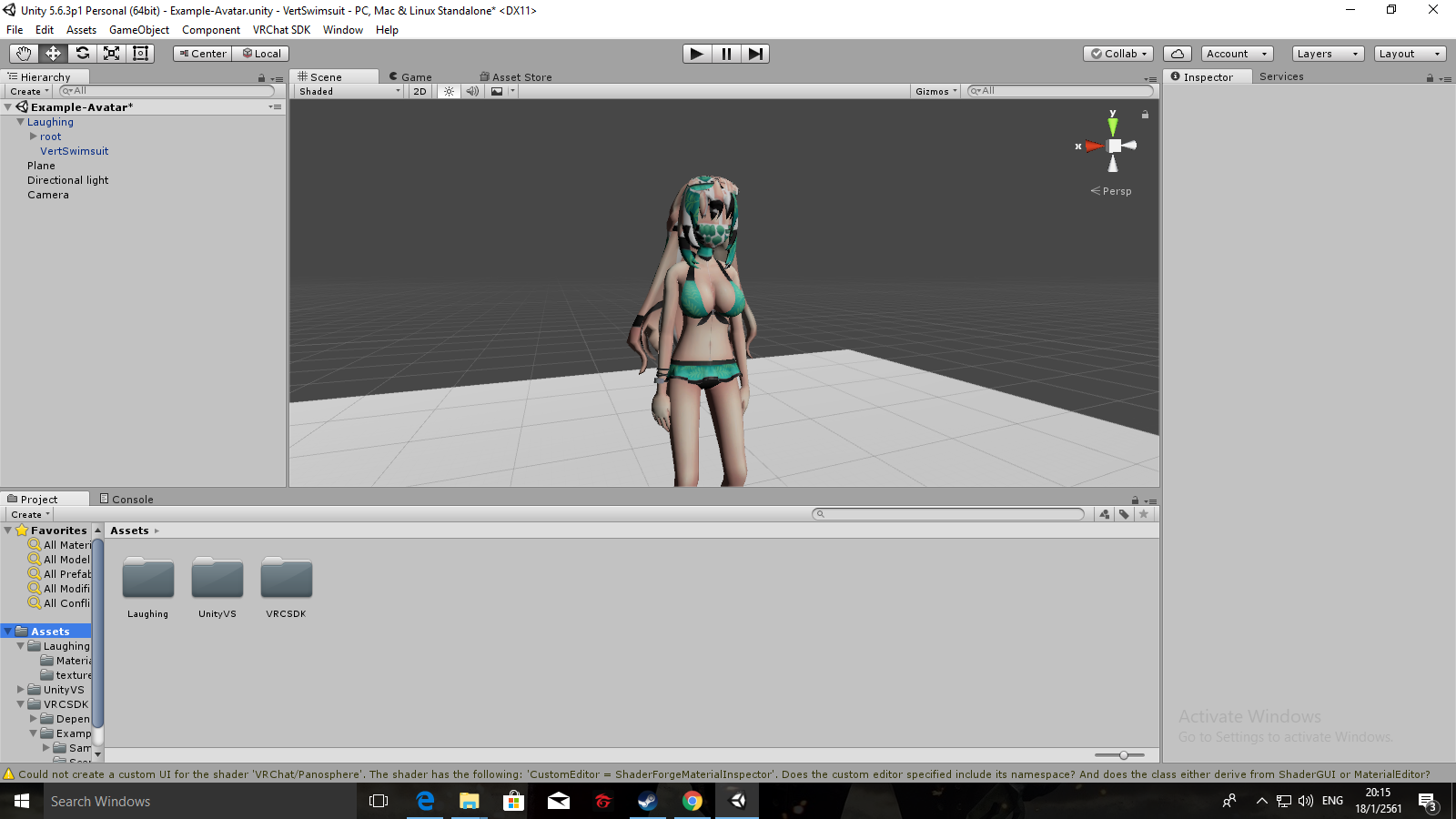Toggle scene view gizmo lock

[1145, 115]
